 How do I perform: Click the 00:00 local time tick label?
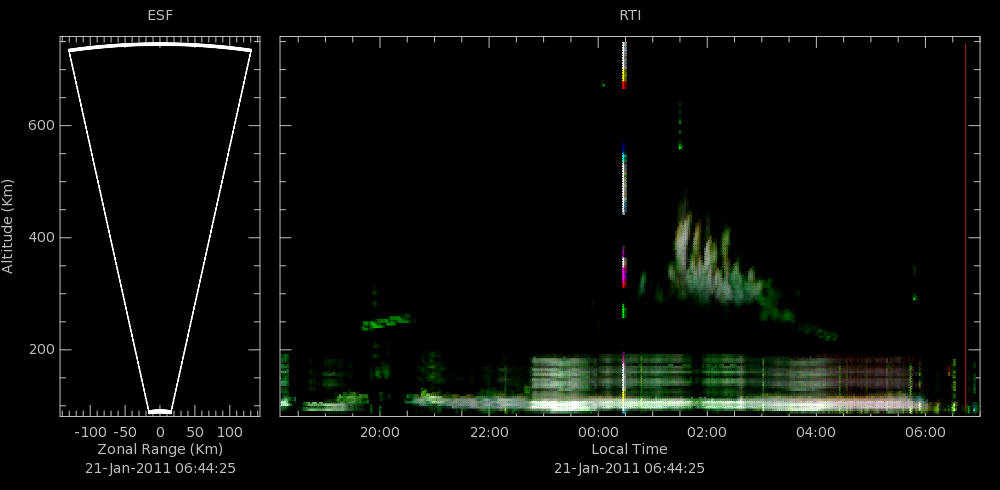(x=598, y=432)
